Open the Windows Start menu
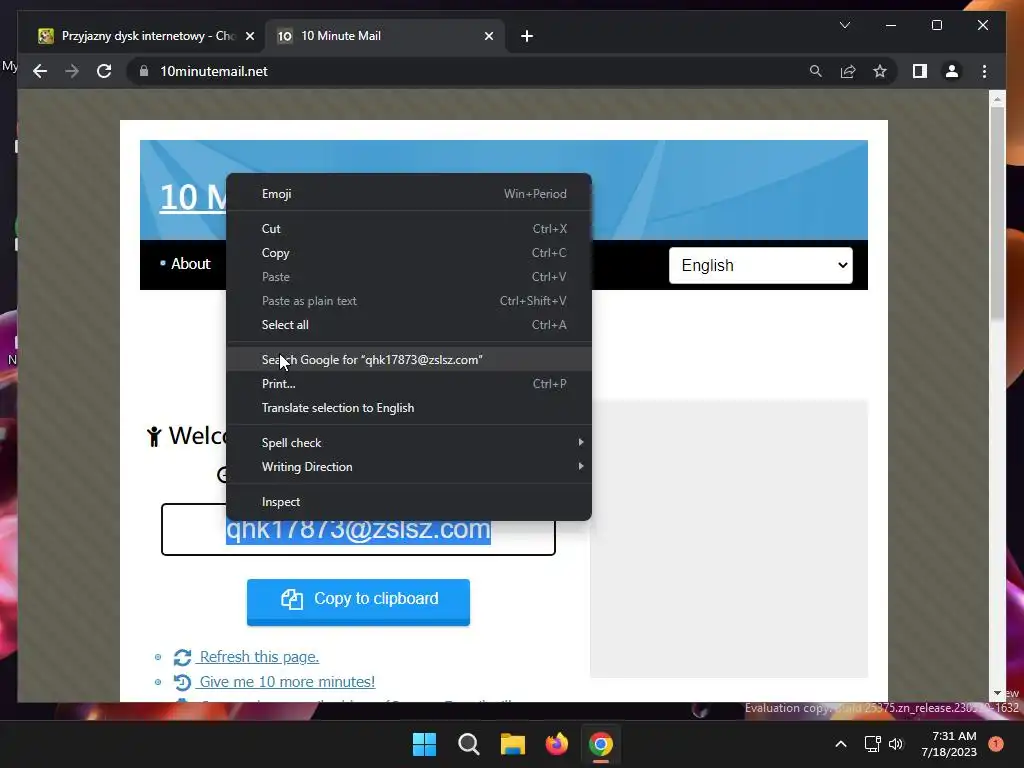1024x768 pixels. coord(424,744)
